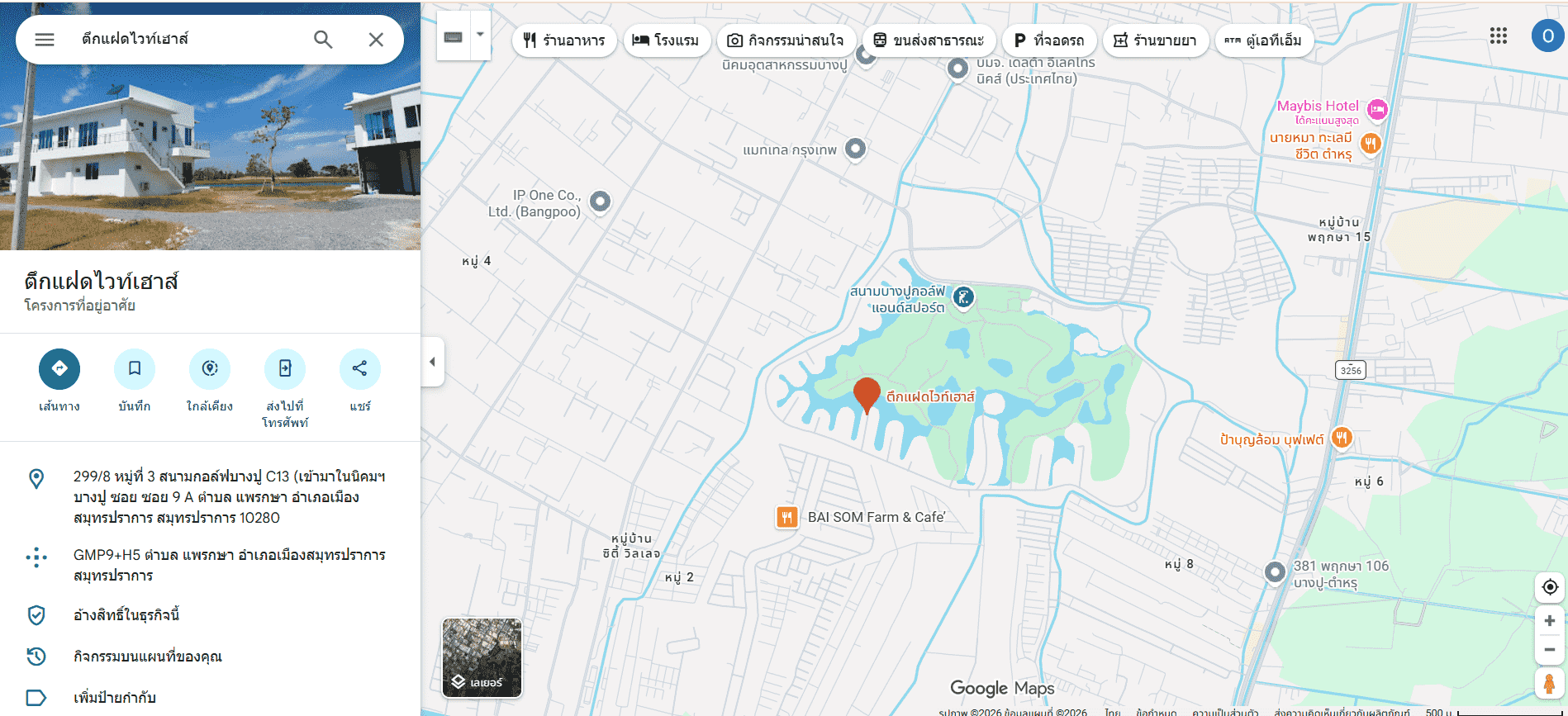Click the search magnifier icon

(x=323, y=40)
